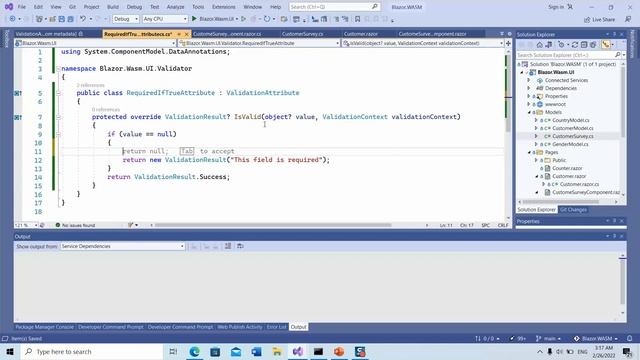Switch to the Customer.razor editor tab
Screen dimensions: 640x360
point(361,34)
